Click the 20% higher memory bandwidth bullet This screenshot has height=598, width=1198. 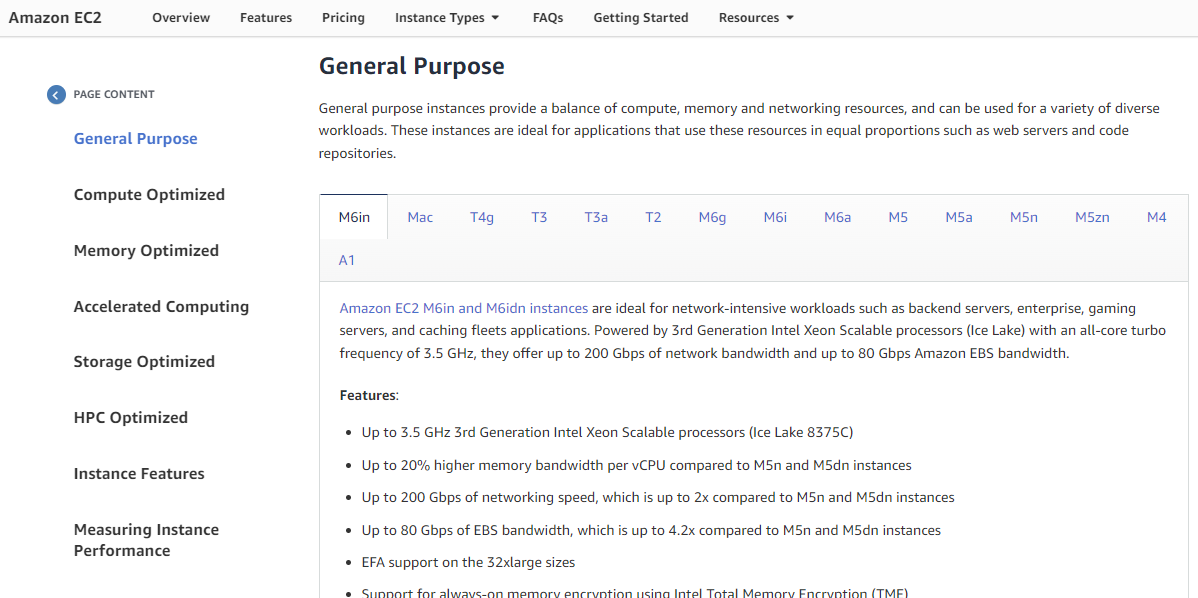(636, 464)
